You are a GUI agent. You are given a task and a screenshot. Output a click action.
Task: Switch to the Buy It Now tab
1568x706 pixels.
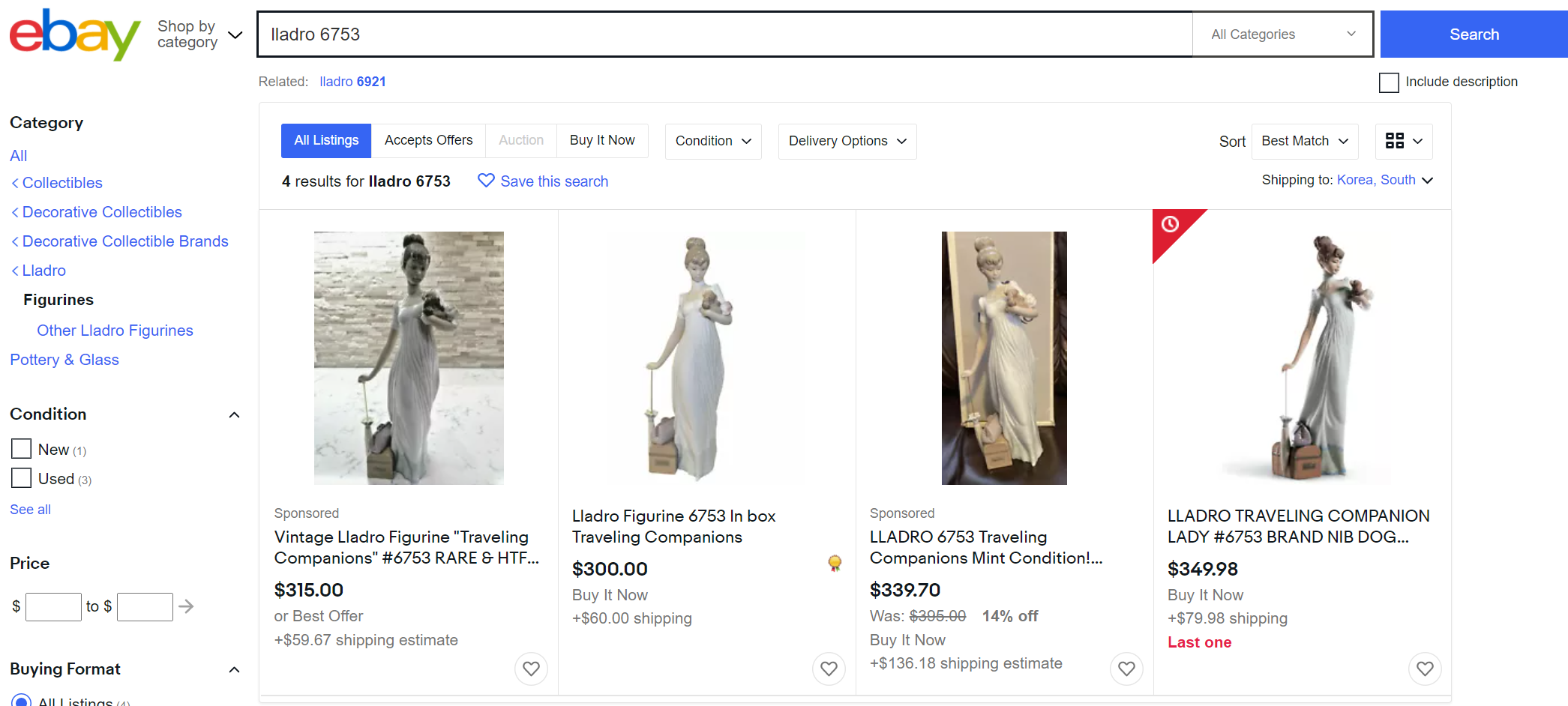(602, 141)
